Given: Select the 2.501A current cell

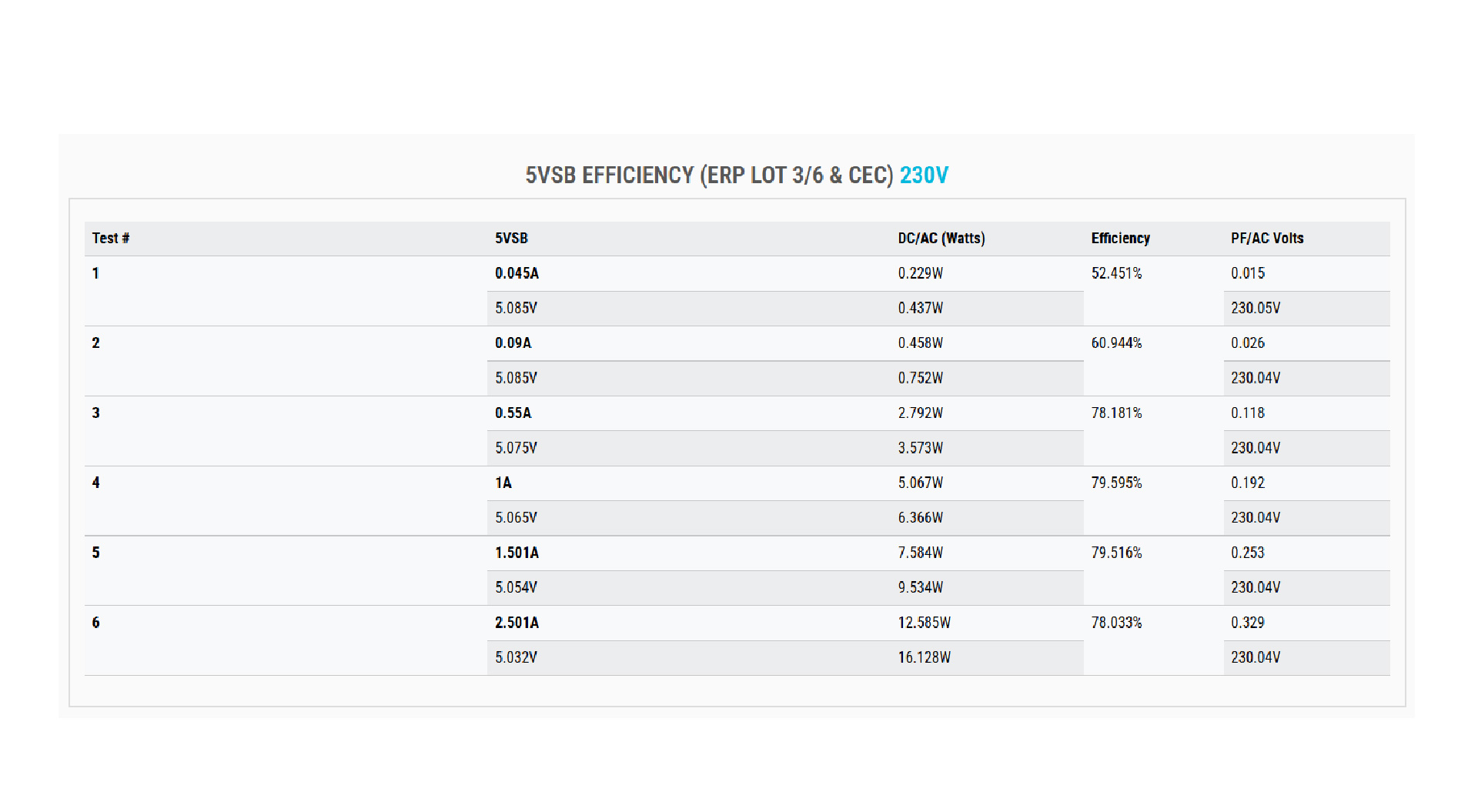Looking at the screenshot, I should pos(517,623).
